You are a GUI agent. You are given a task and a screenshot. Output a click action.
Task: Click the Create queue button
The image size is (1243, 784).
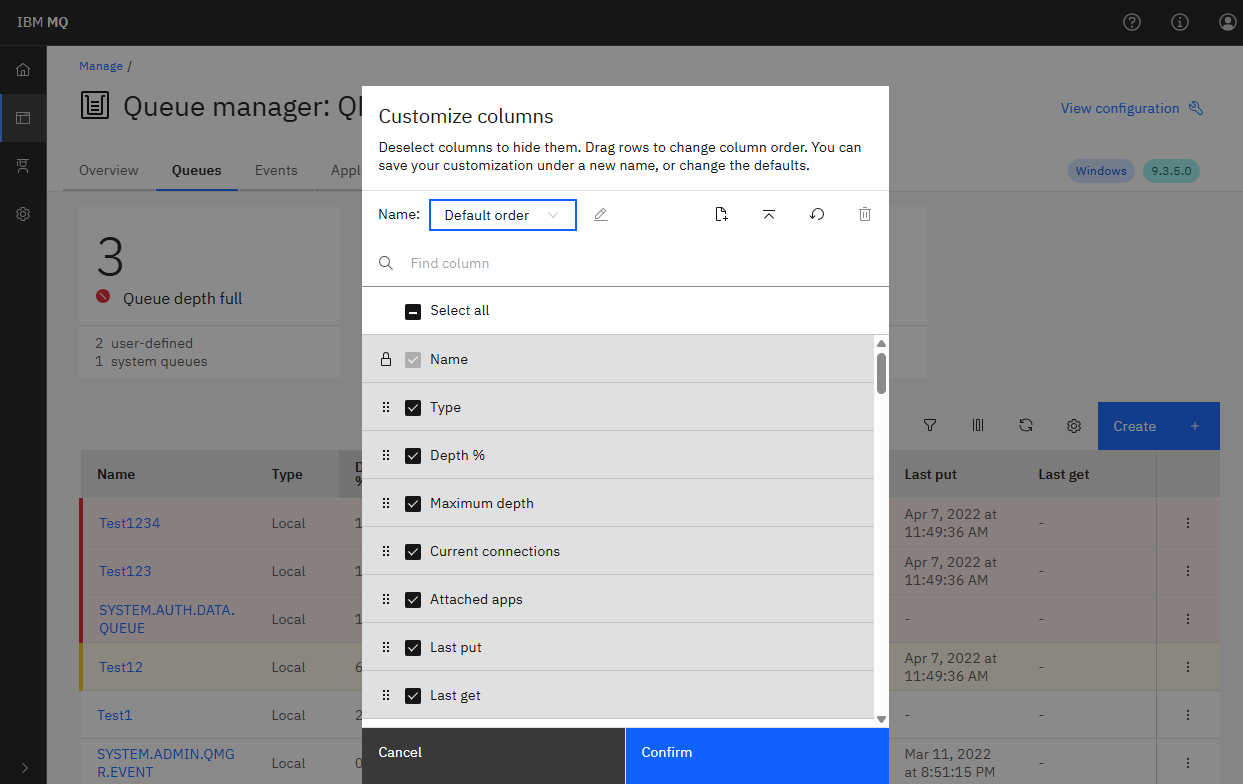(1159, 426)
